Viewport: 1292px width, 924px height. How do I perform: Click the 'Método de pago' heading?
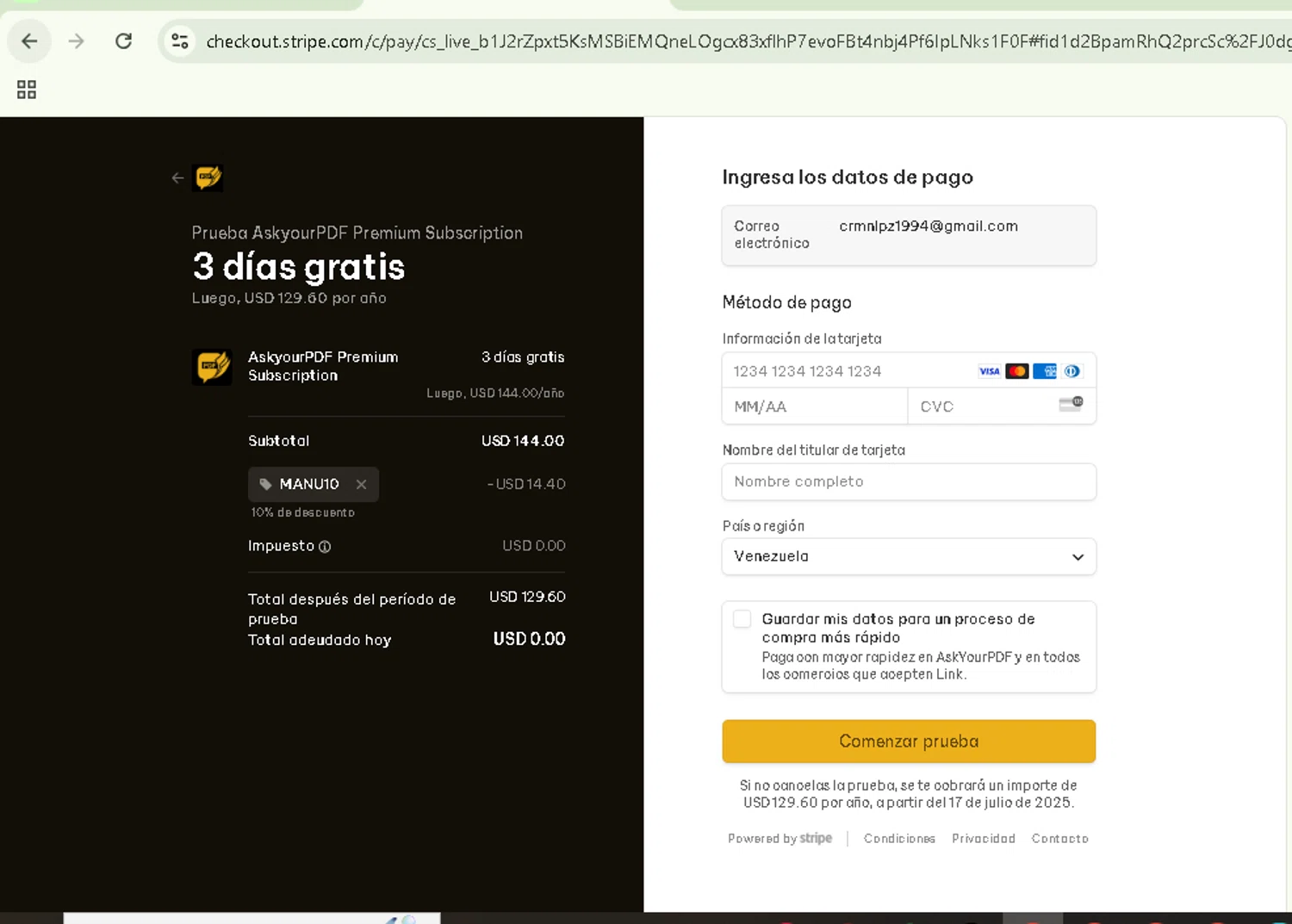787,302
